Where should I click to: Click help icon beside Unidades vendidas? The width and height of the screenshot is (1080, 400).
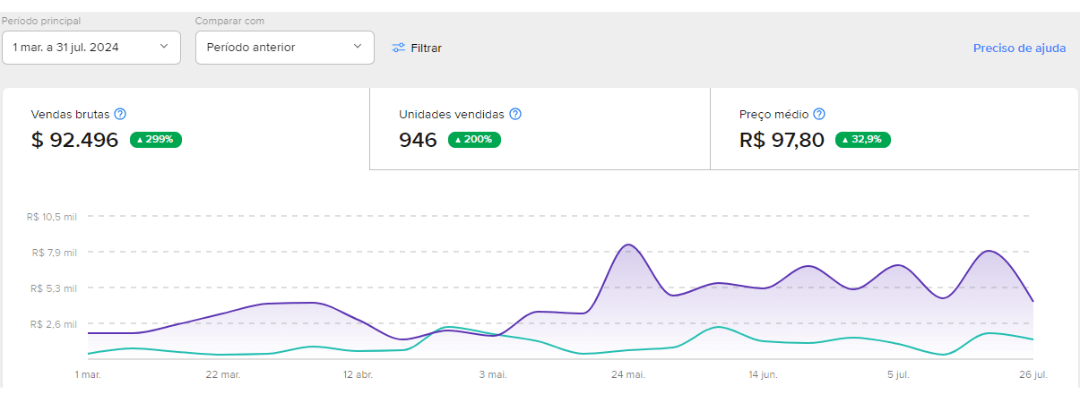[515, 114]
